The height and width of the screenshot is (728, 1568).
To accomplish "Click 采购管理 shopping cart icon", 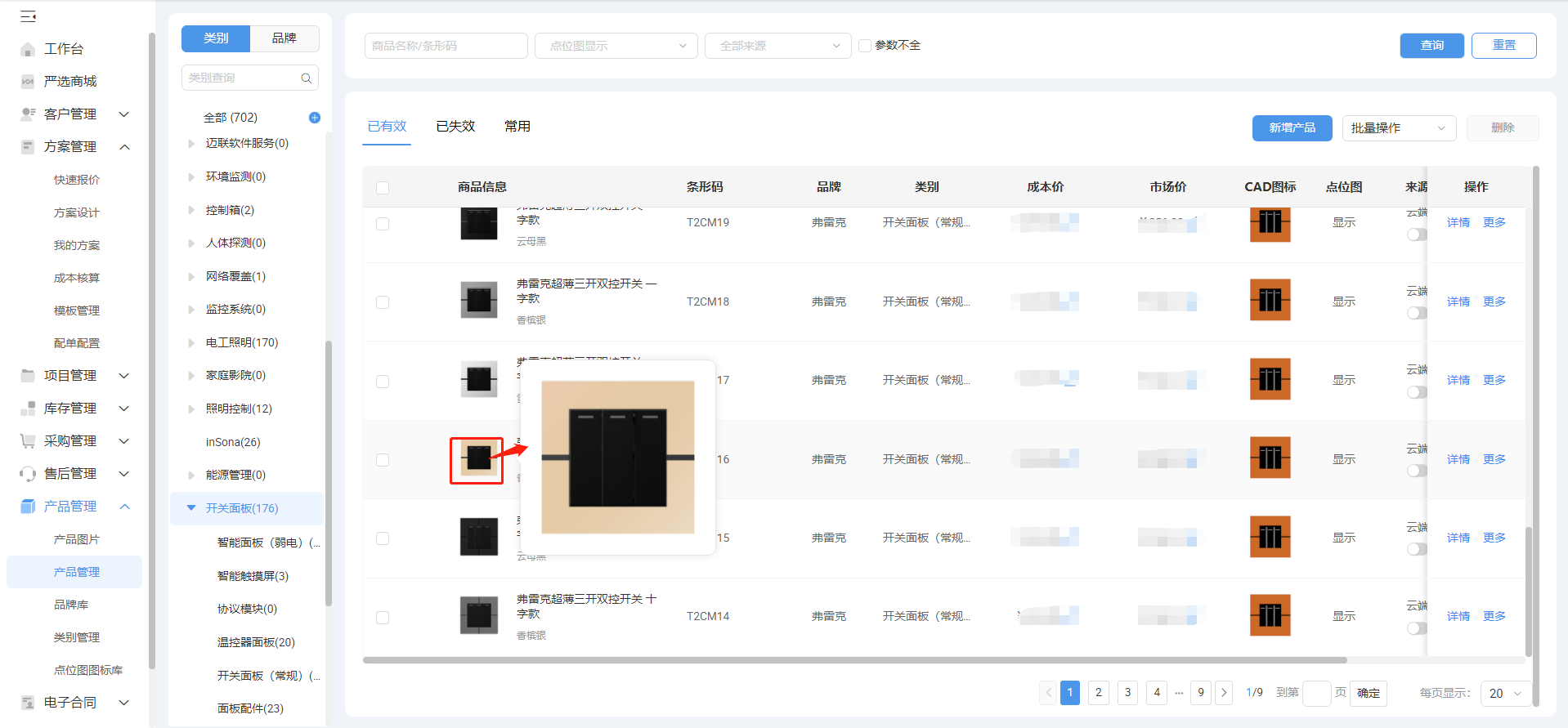I will click(28, 441).
